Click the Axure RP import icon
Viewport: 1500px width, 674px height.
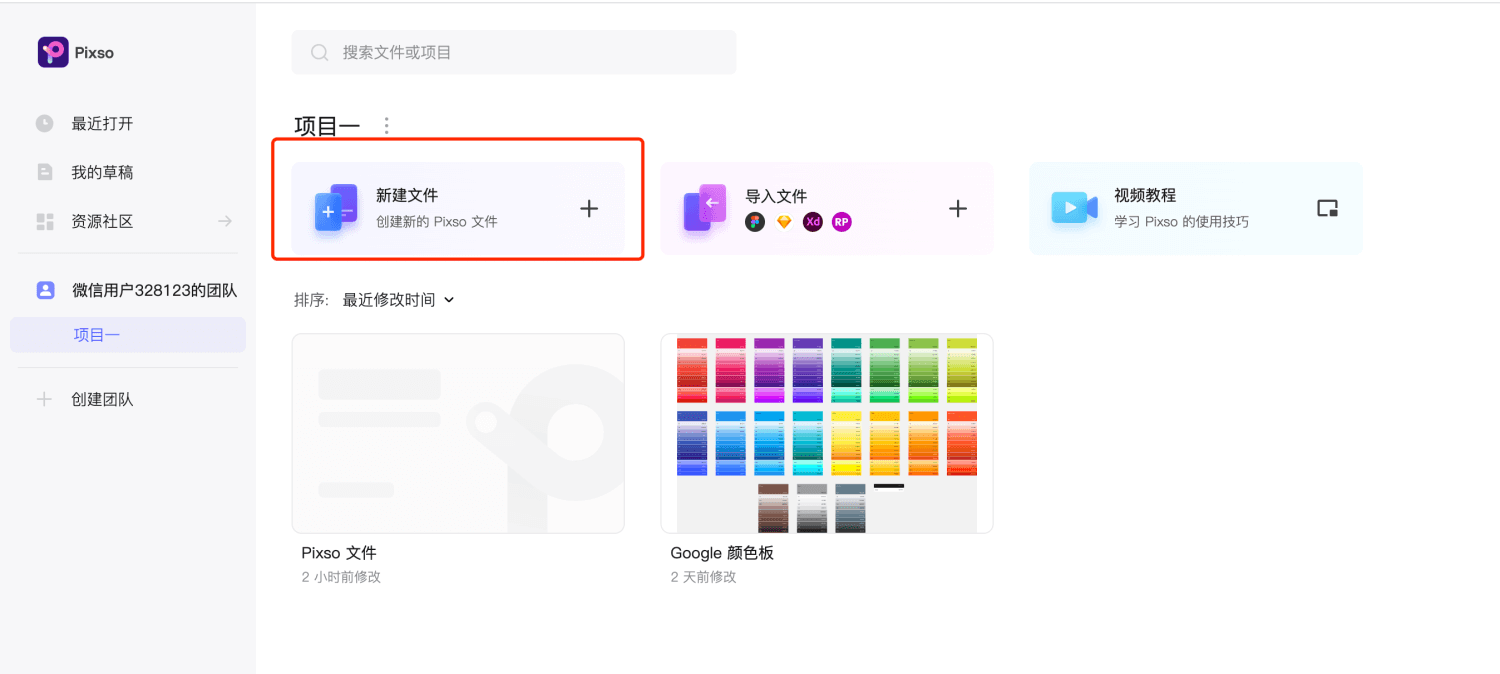pyautogui.click(x=842, y=222)
